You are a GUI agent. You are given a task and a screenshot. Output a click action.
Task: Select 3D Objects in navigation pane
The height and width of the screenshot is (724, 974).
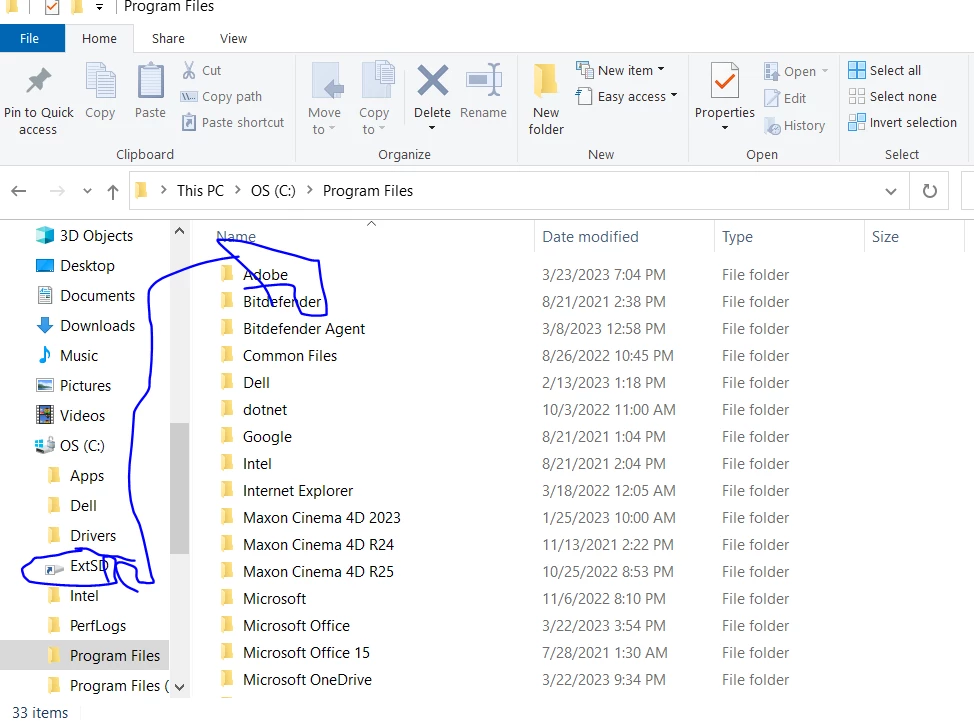[84, 236]
